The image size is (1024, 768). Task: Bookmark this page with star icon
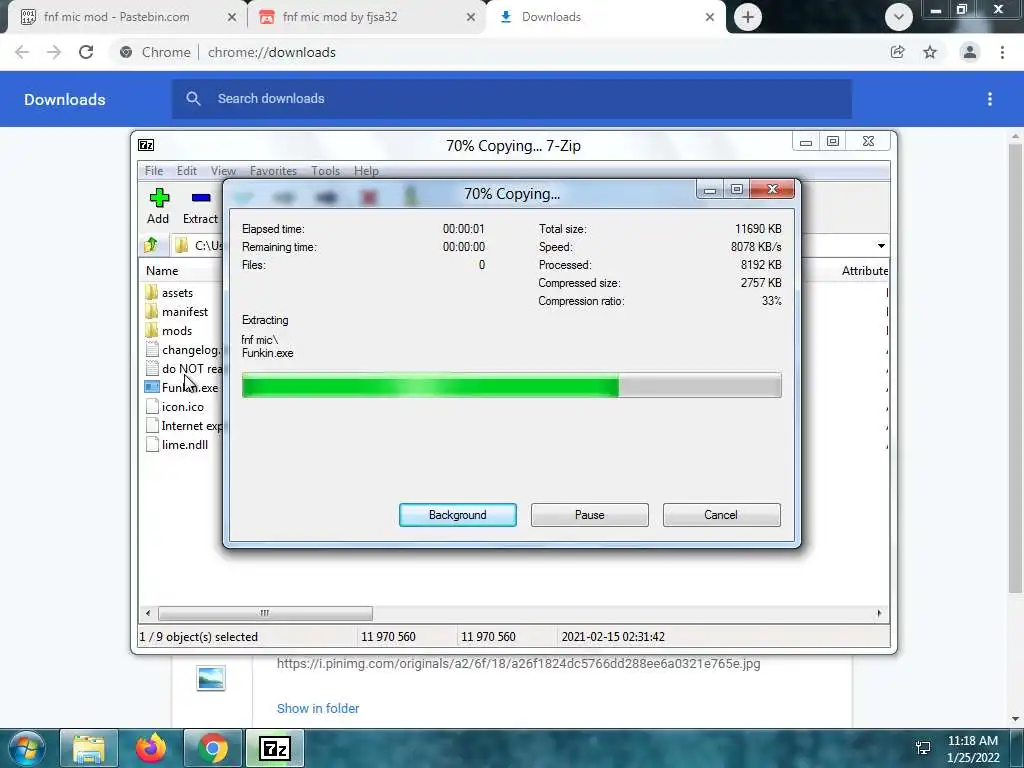point(930,52)
